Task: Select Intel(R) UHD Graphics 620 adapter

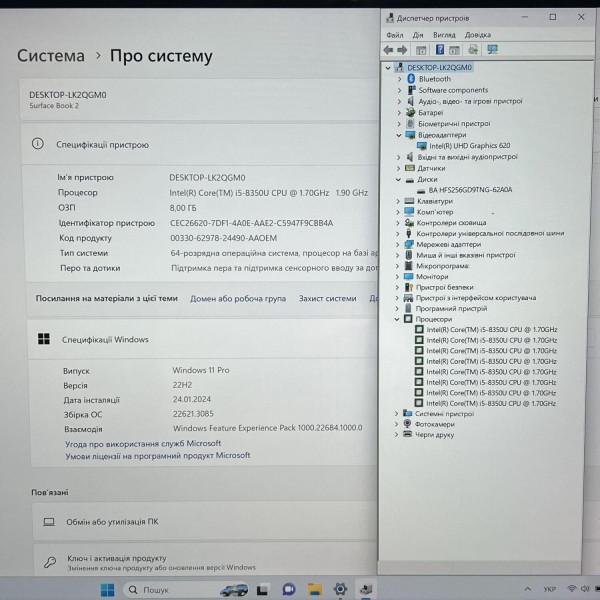Action: (470, 146)
